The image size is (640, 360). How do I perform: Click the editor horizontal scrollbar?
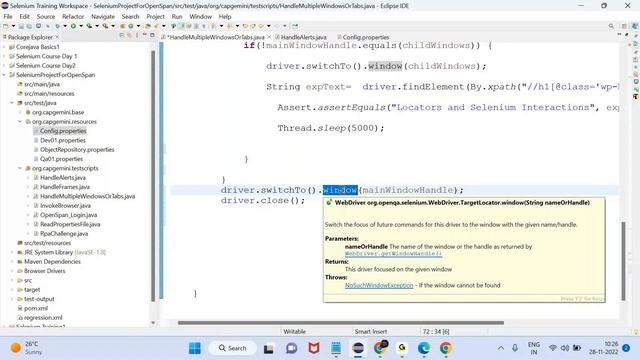[341, 322]
